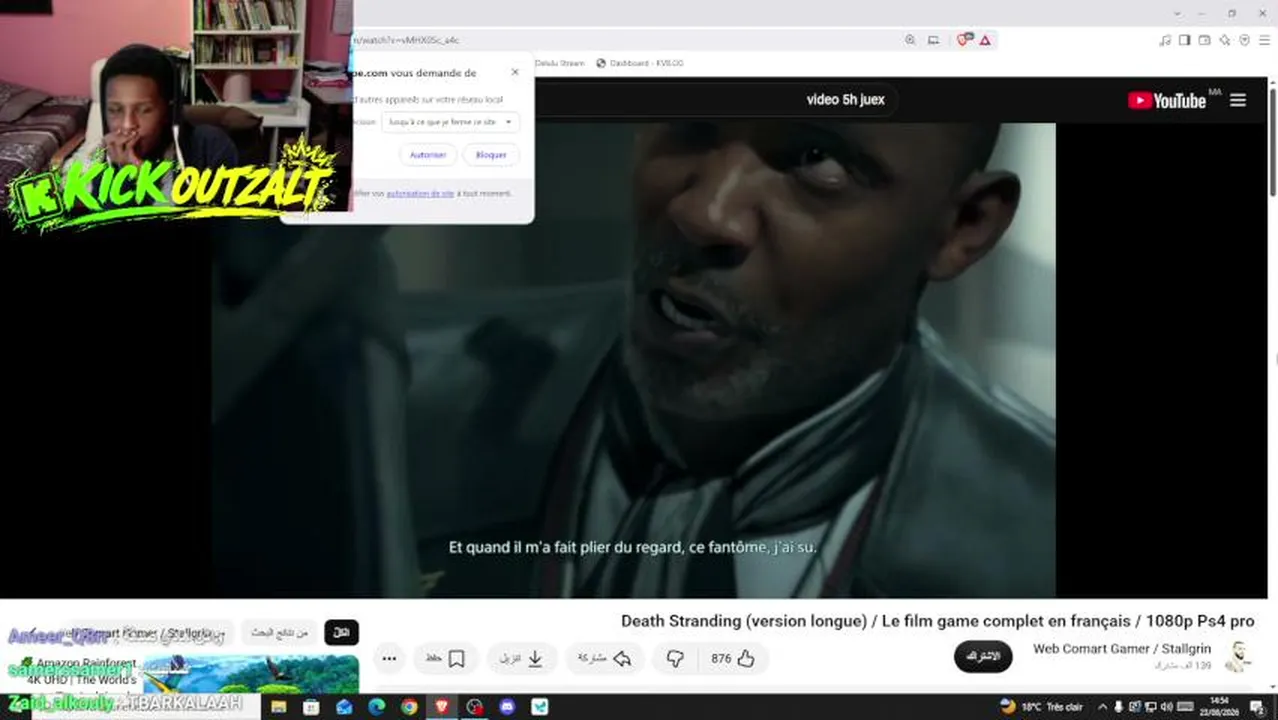Open the taskbar clock and date
Viewport: 1278px width, 720px height.
(x=1220, y=706)
